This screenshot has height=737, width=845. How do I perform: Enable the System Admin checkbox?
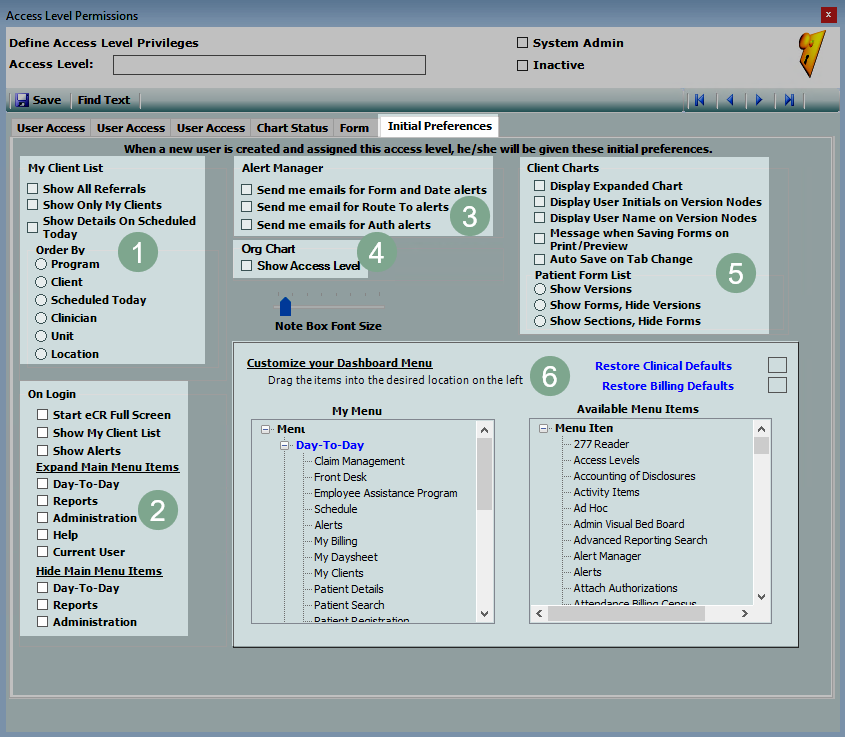click(522, 43)
